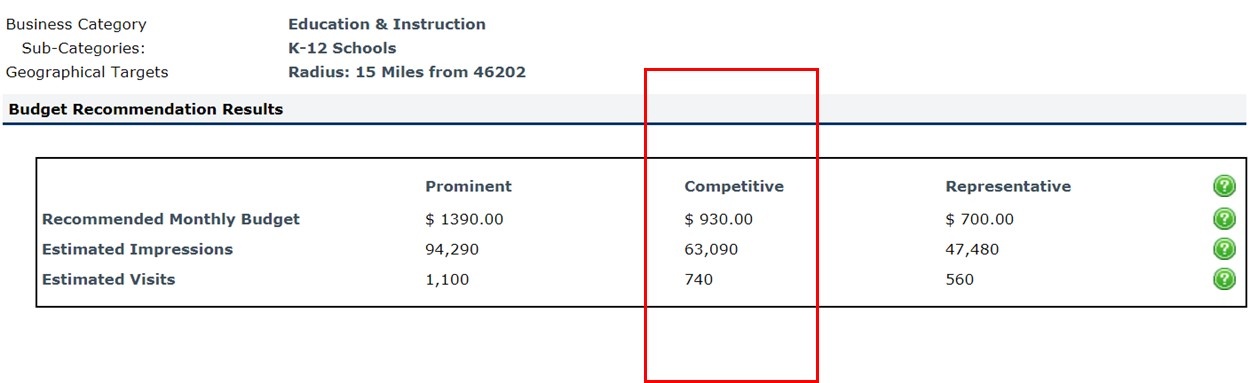Click help icon for Estimated Impressions row
The image size is (1260, 383).
point(1224,249)
